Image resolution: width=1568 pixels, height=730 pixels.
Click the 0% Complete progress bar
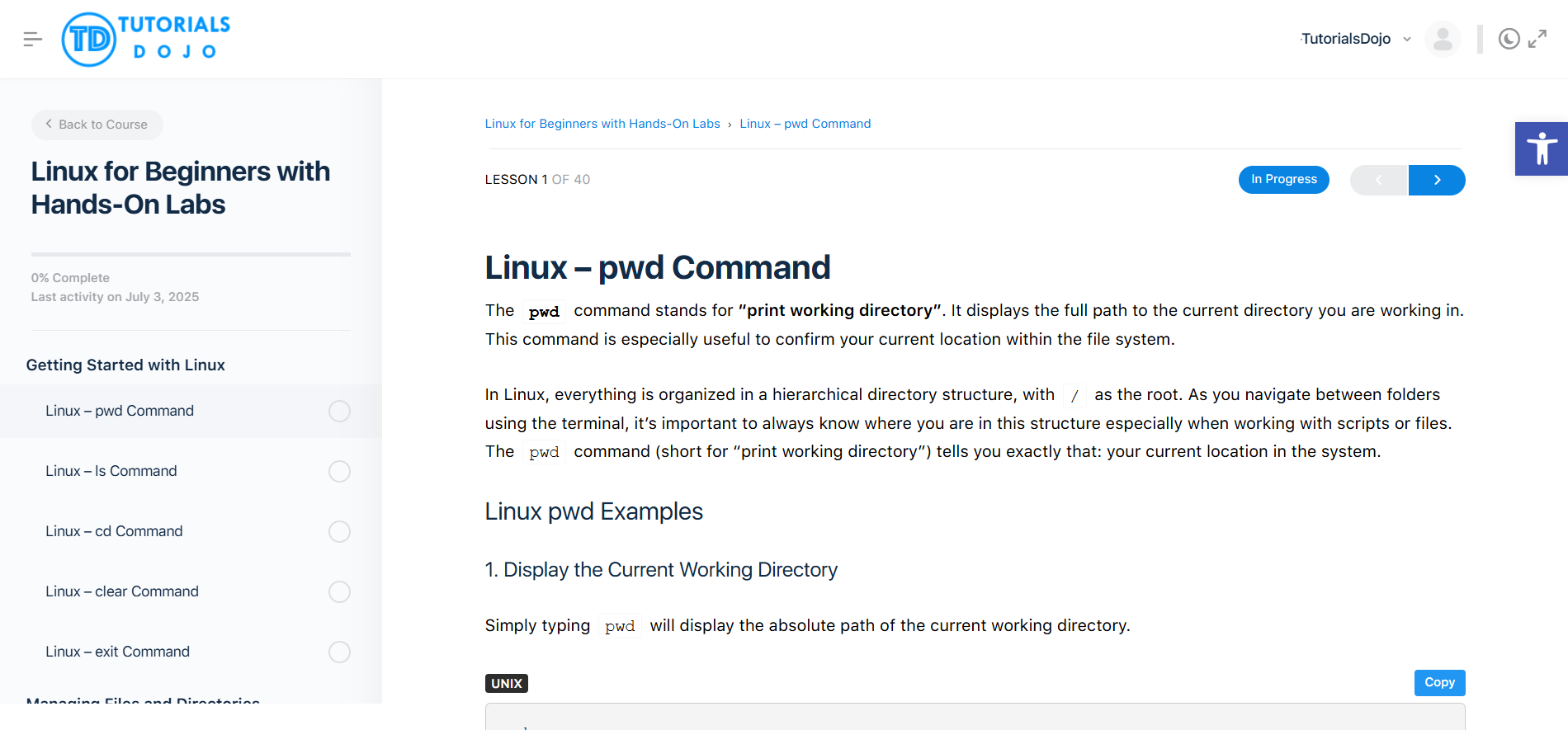190,254
